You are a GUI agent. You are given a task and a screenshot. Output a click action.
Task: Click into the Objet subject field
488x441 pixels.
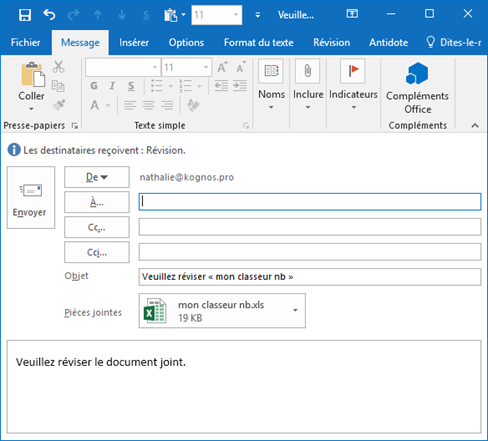click(x=310, y=277)
